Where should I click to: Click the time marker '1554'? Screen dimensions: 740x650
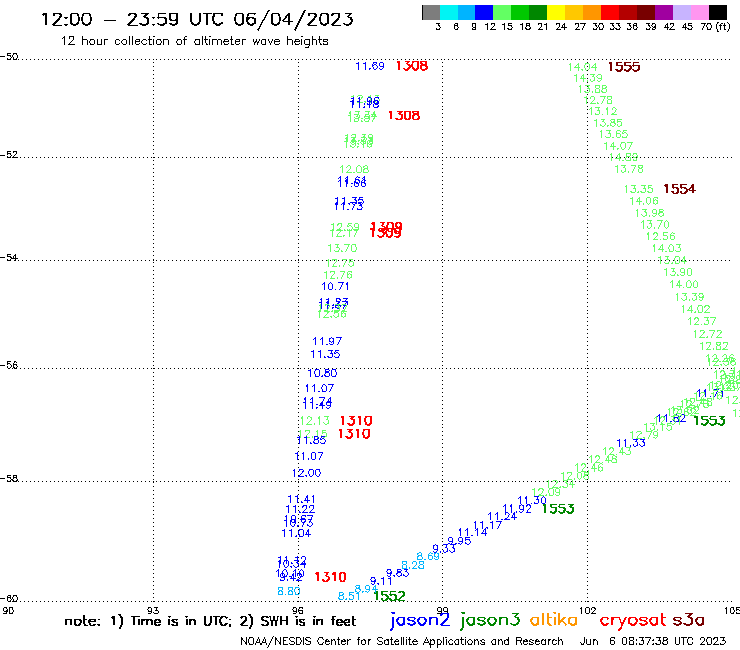[680, 189]
